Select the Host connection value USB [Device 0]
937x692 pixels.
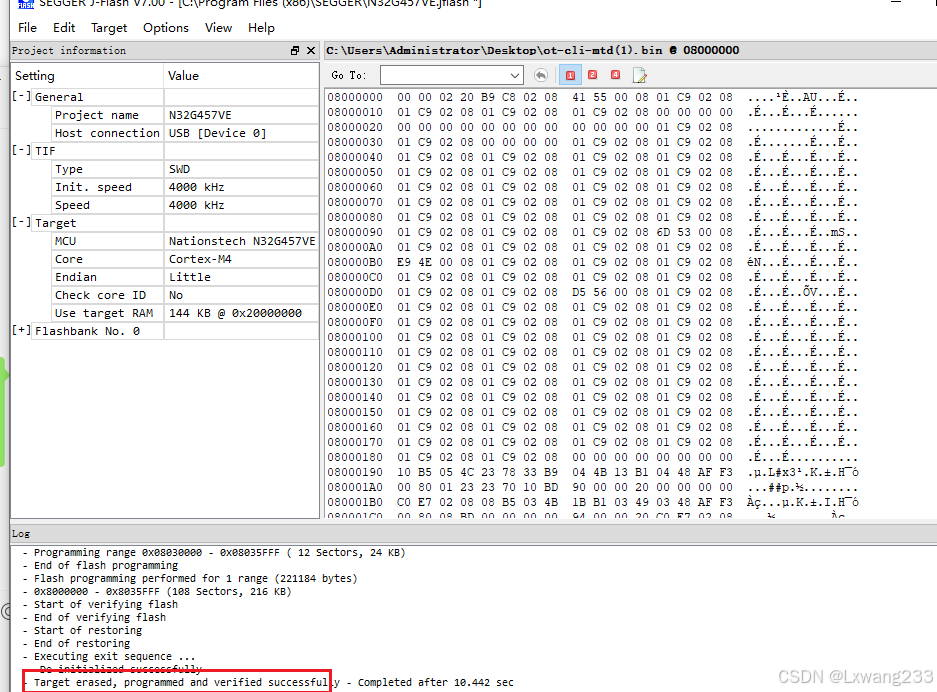(x=218, y=133)
